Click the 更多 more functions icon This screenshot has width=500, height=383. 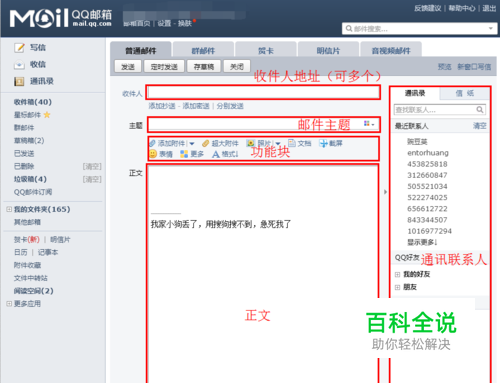click(x=184, y=154)
